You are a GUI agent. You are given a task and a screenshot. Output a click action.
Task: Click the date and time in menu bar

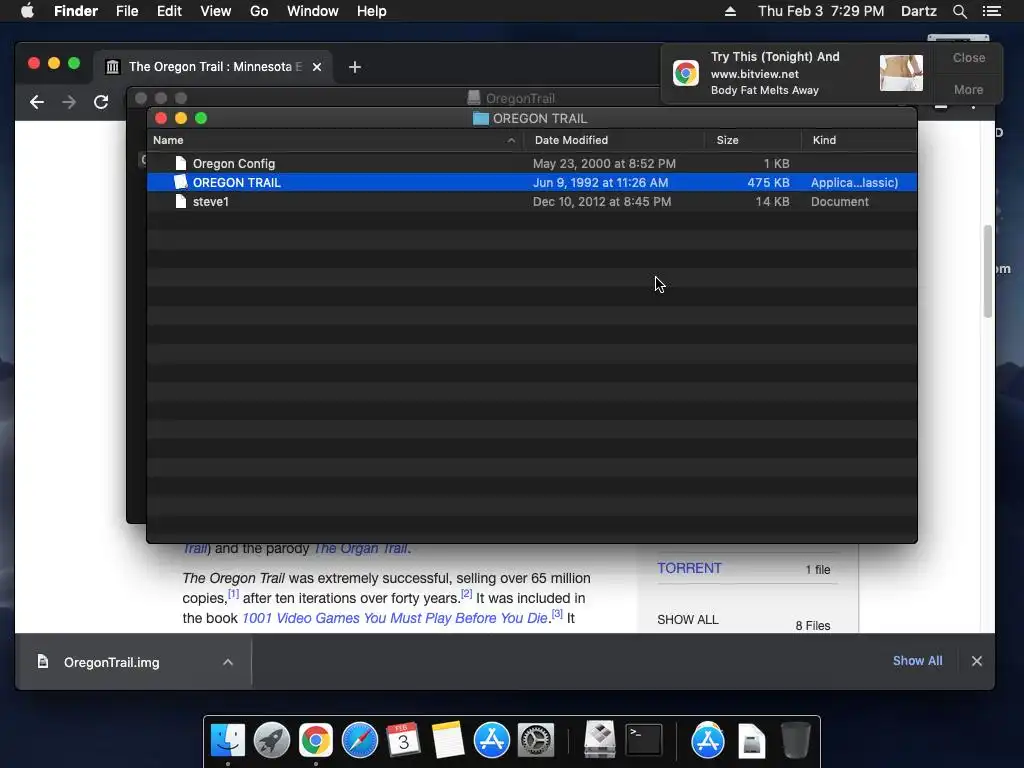pyautogui.click(x=821, y=11)
